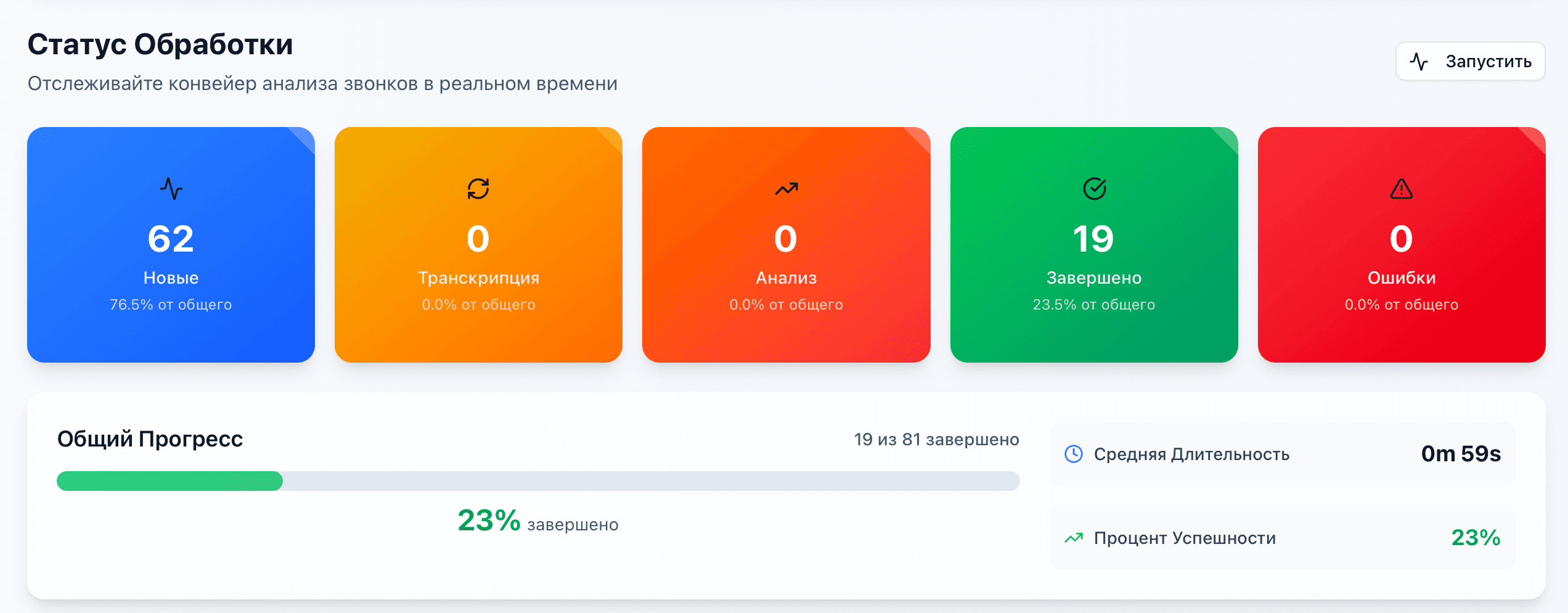
Task: Click the Запустить button
Action: 1470,61
